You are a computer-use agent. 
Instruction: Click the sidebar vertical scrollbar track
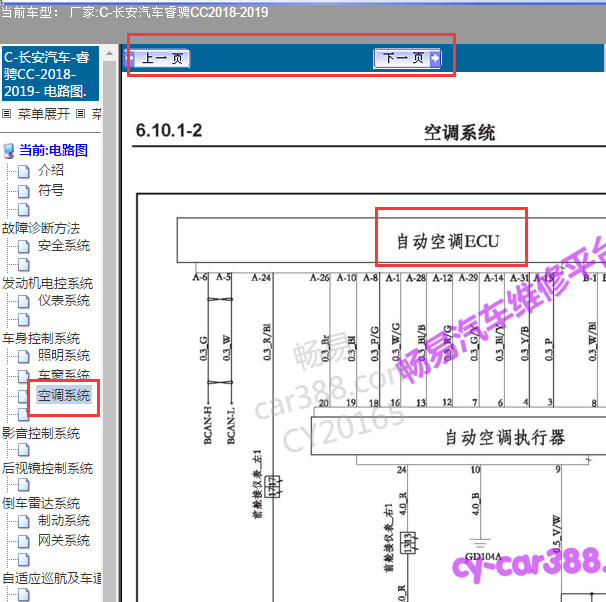109,331
